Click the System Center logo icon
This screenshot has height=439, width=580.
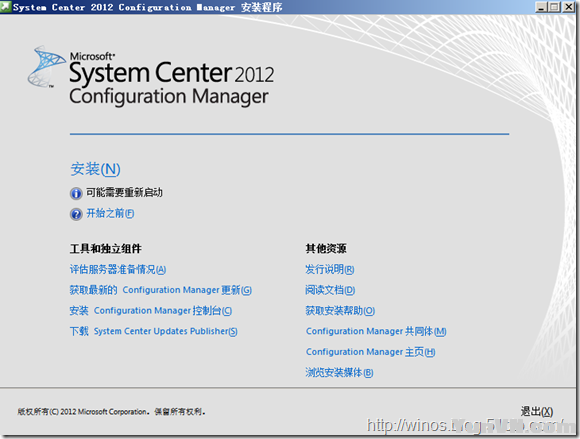(x=46, y=67)
